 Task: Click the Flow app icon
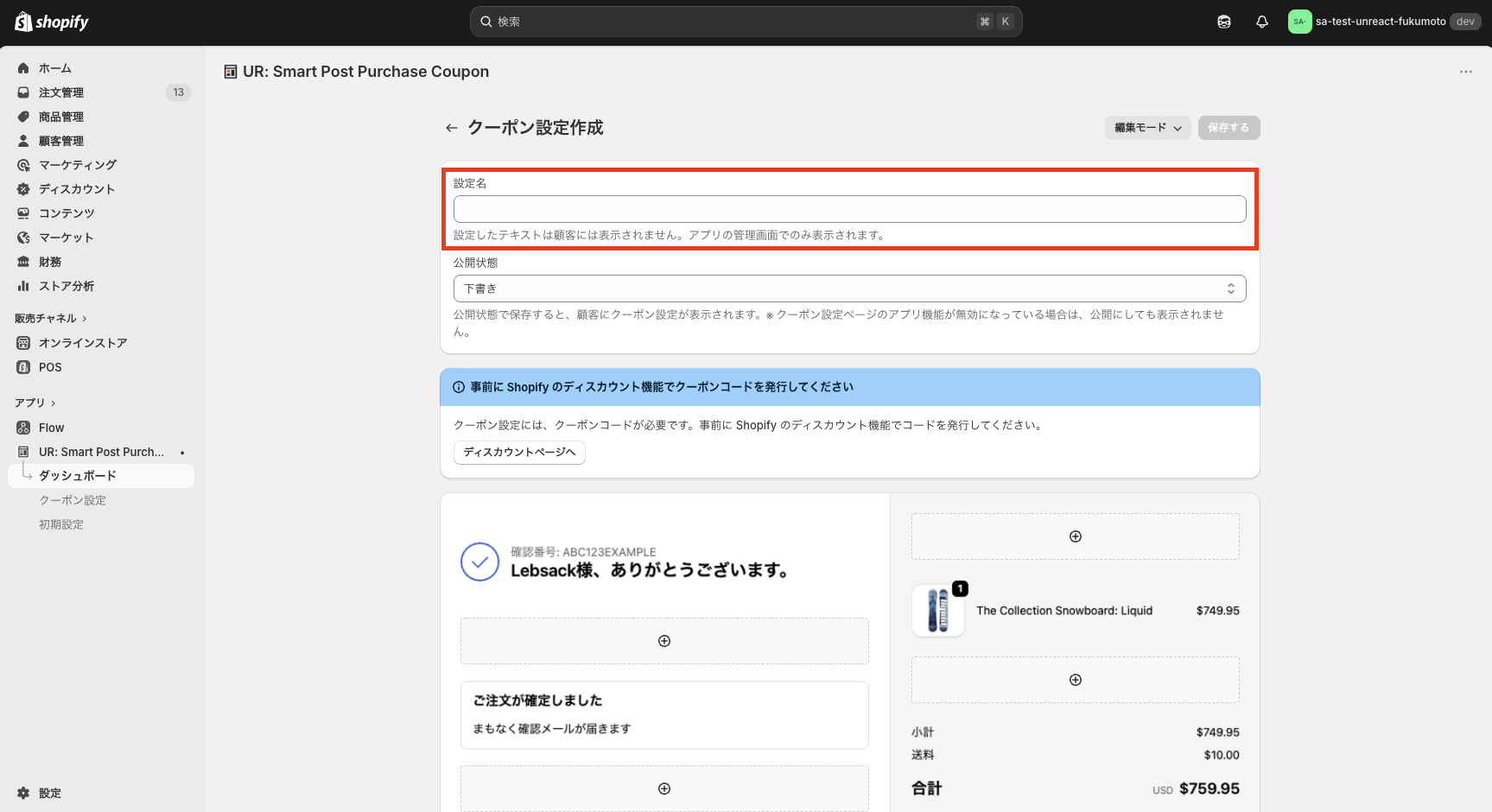tap(23, 428)
